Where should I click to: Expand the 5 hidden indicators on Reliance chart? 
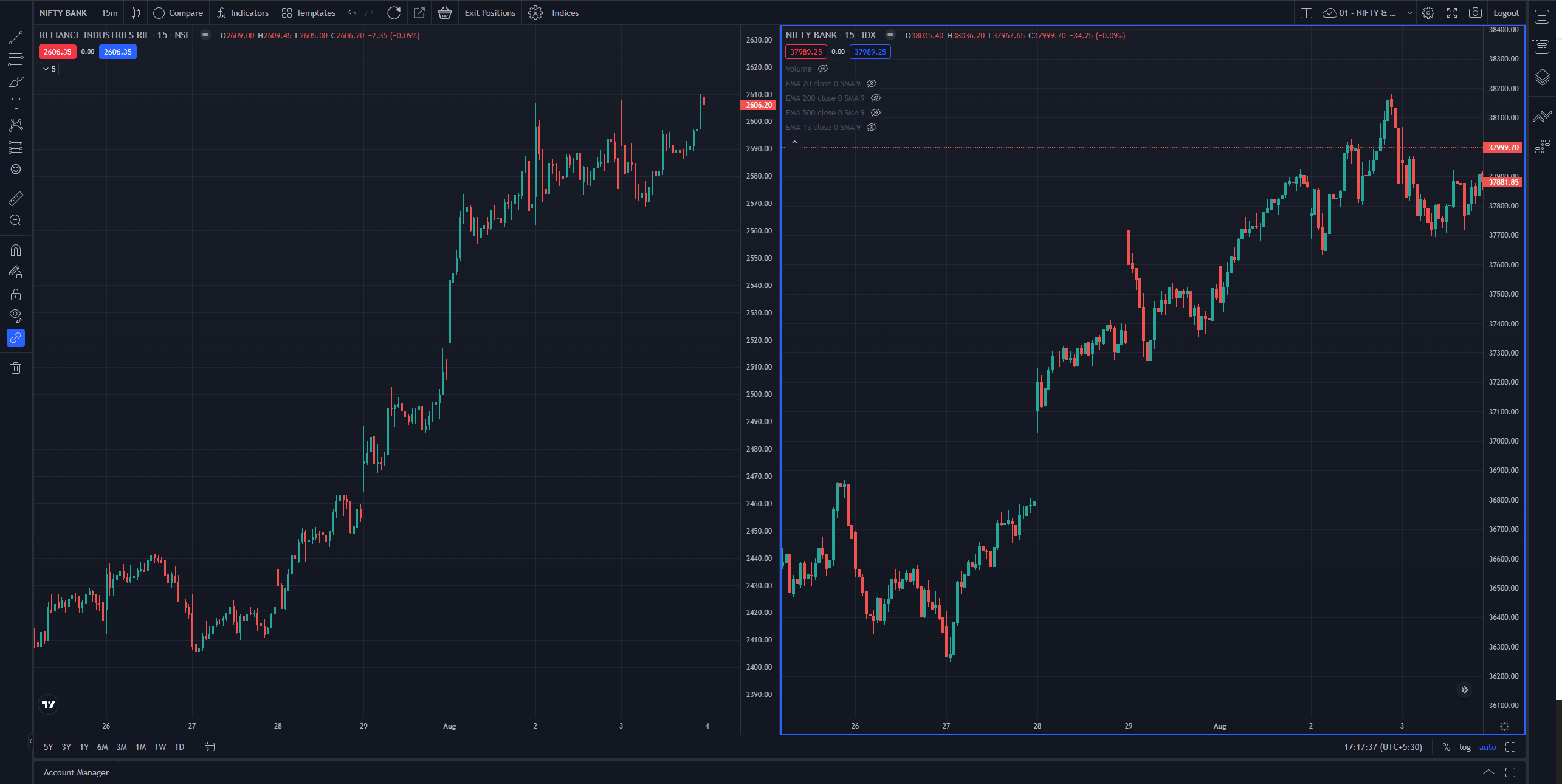point(50,69)
